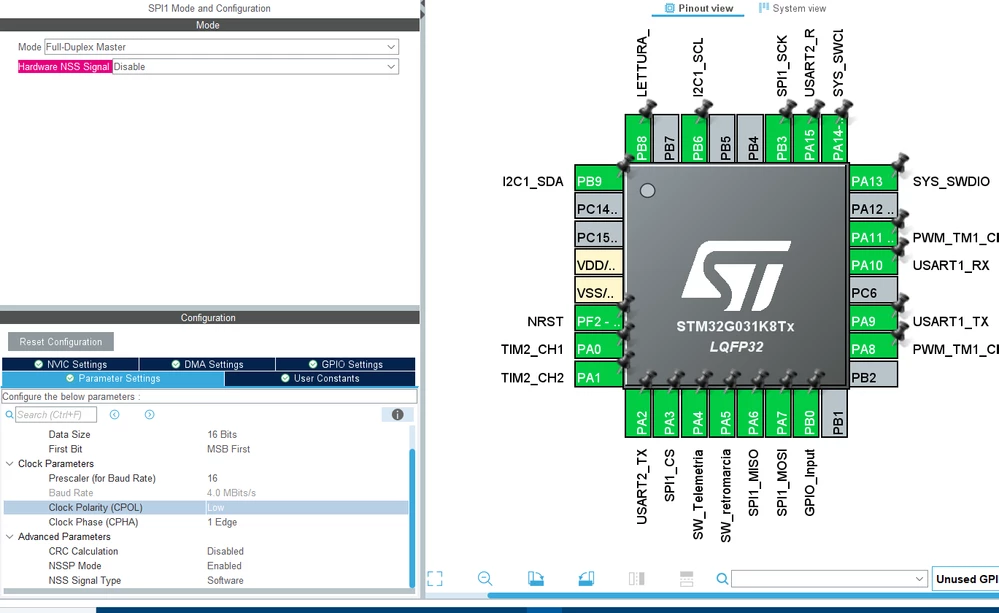Click the rotate counterclockwise pinout icon

pos(586,579)
